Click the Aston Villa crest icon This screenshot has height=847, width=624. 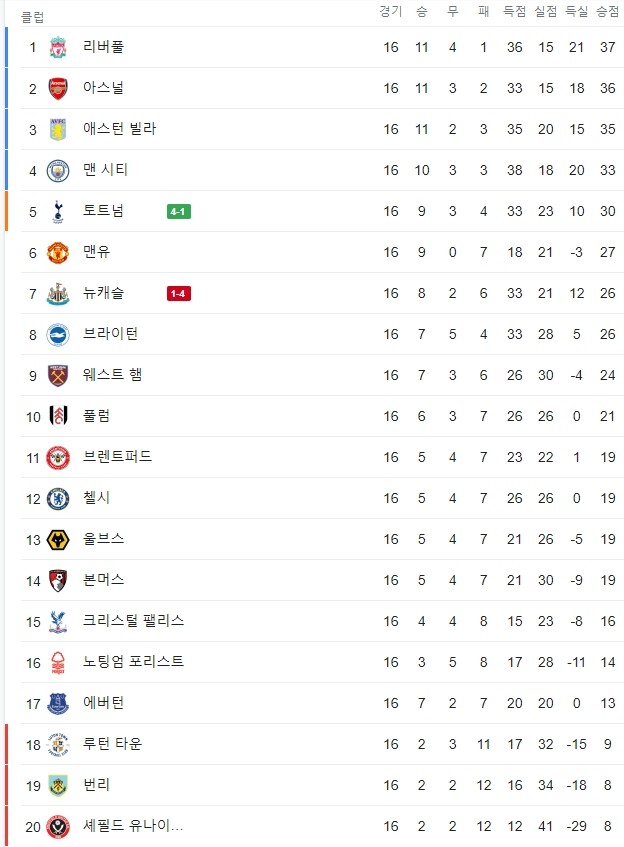(58, 130)
